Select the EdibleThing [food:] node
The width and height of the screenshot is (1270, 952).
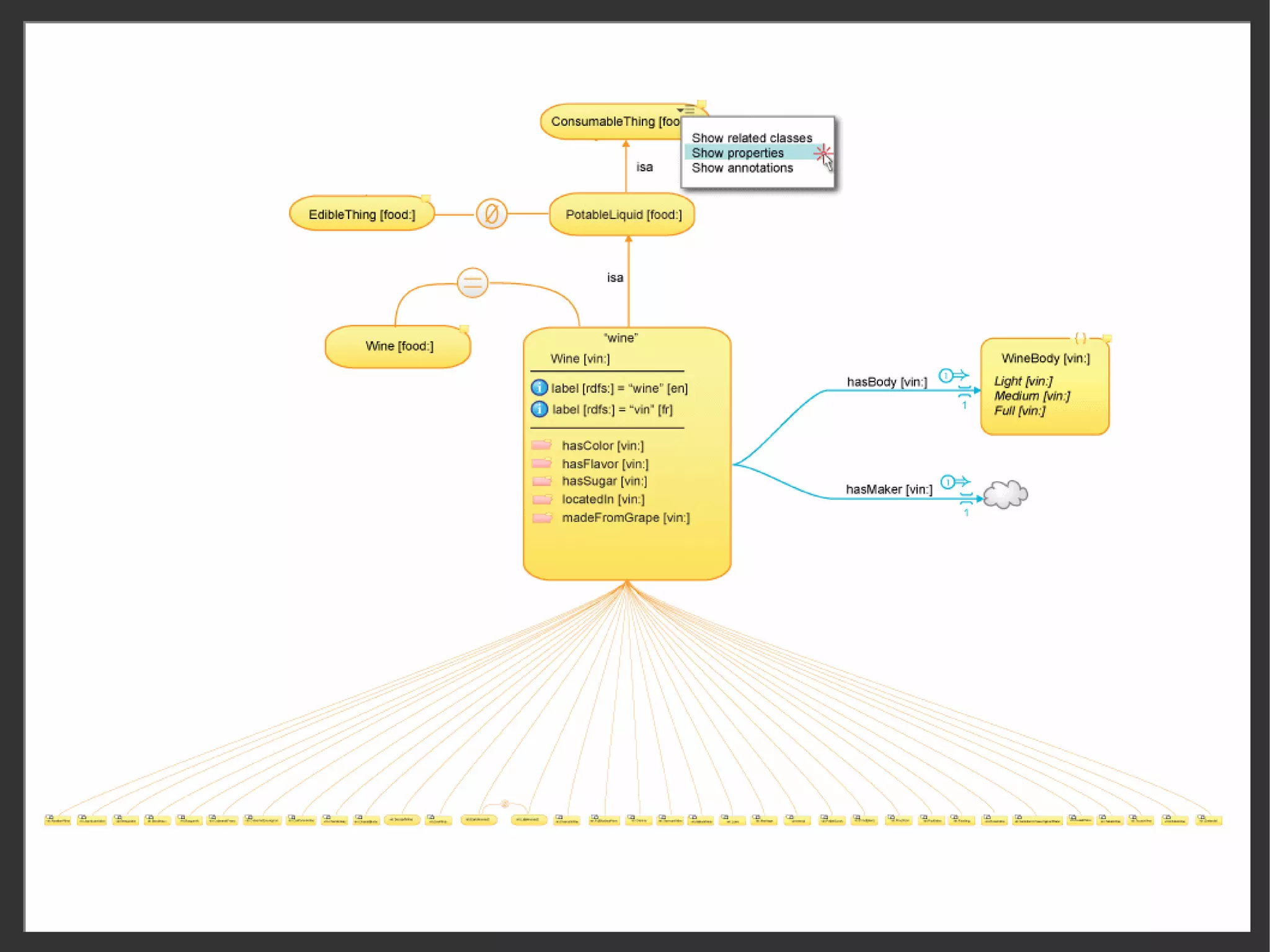pos(362,215)
